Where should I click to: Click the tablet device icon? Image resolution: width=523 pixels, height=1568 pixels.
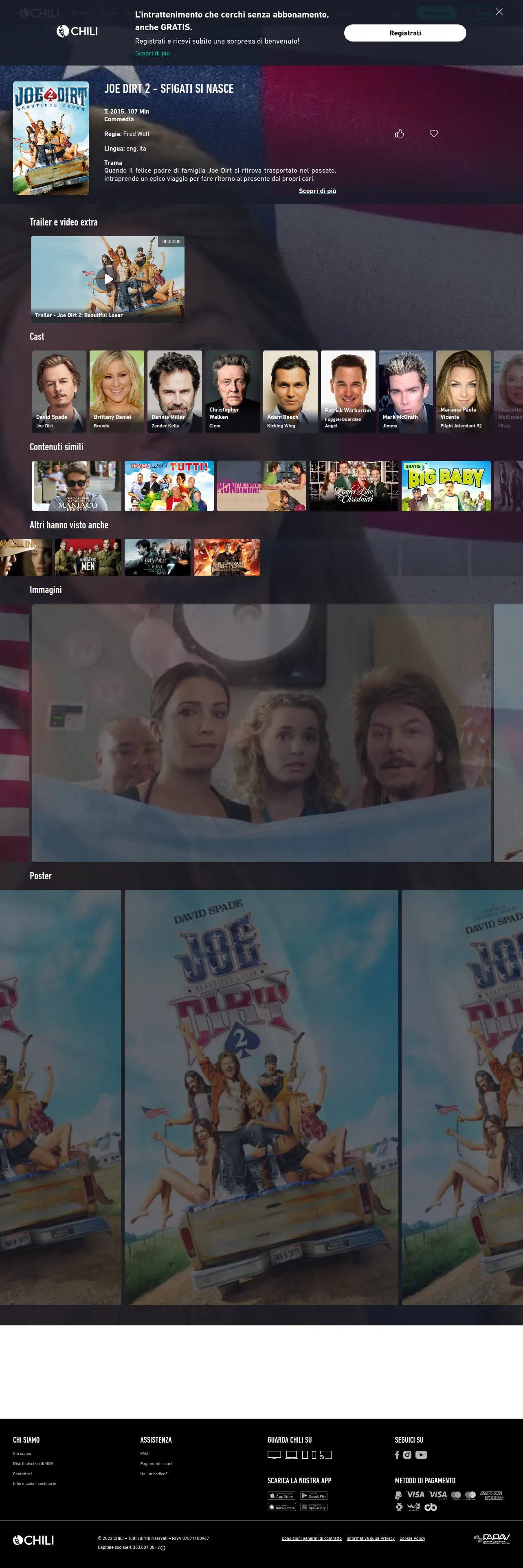305,1455
